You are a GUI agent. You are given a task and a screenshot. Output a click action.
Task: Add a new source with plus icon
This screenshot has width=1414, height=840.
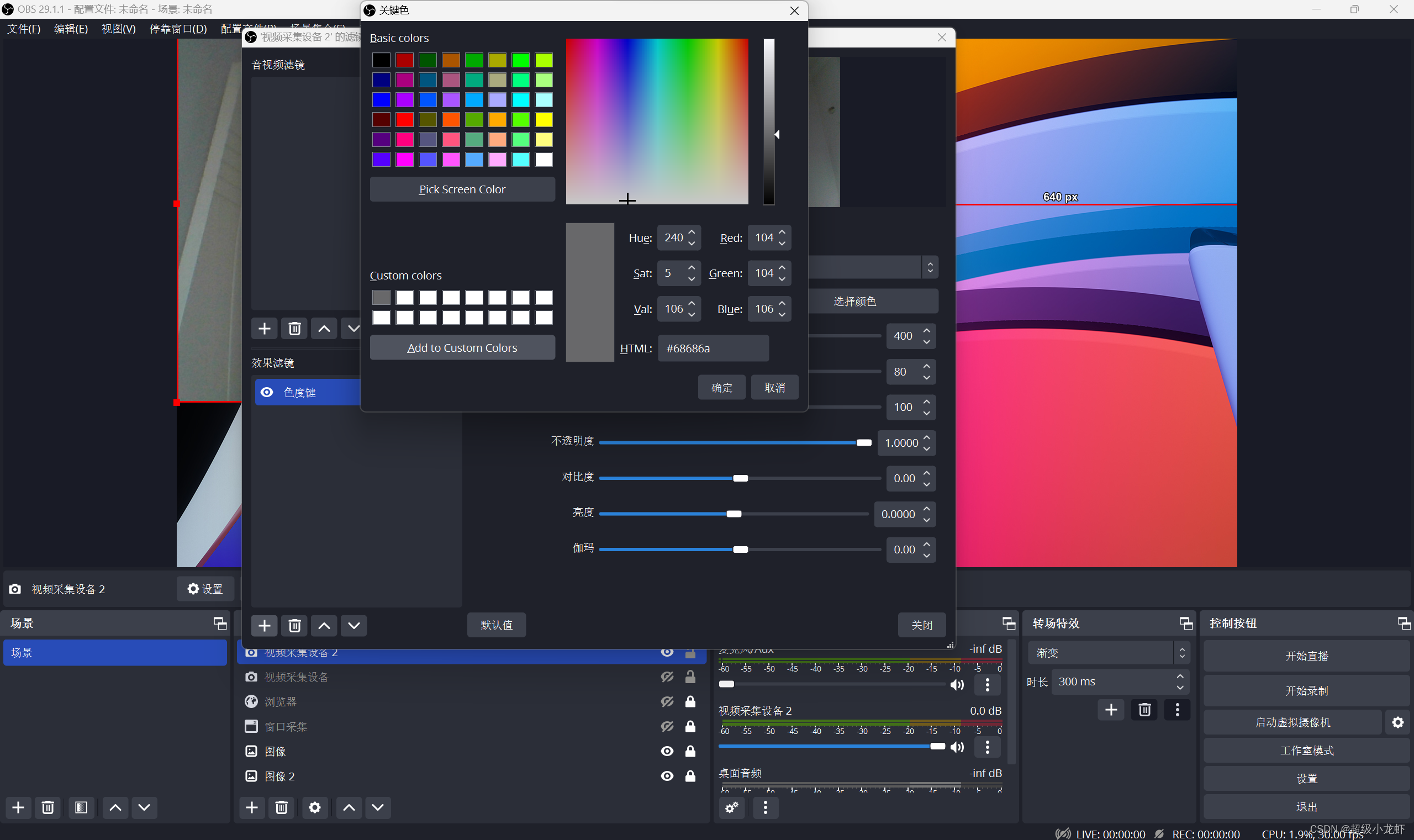tap(252, 807)
